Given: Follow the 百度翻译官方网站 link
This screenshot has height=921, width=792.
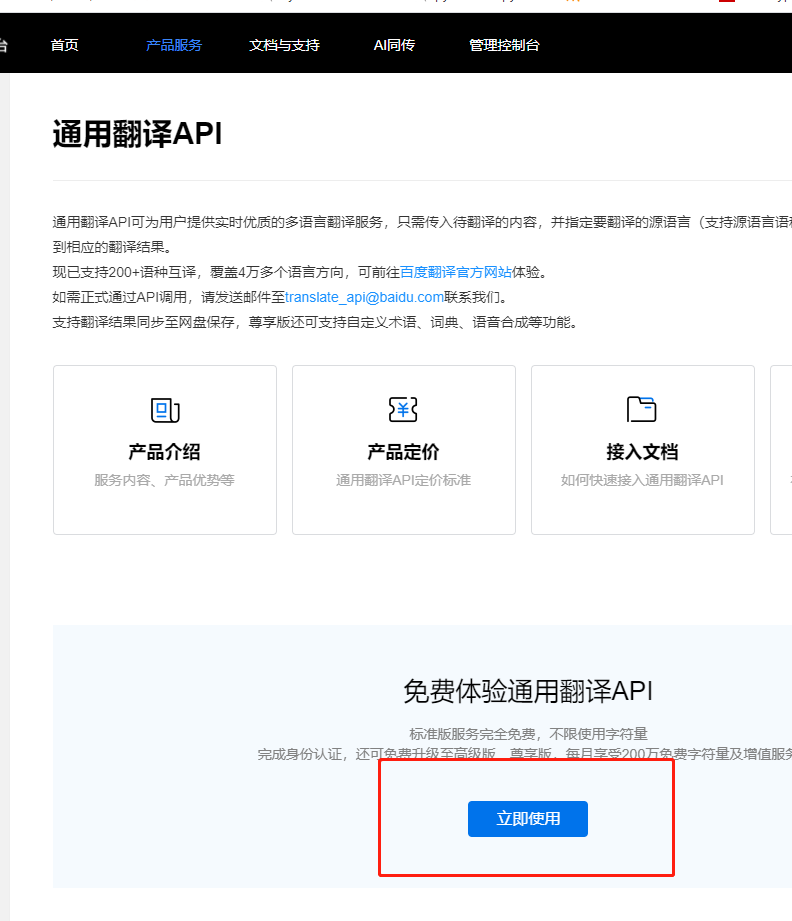Looking at the screenshot, I should [x=456, y=273].
